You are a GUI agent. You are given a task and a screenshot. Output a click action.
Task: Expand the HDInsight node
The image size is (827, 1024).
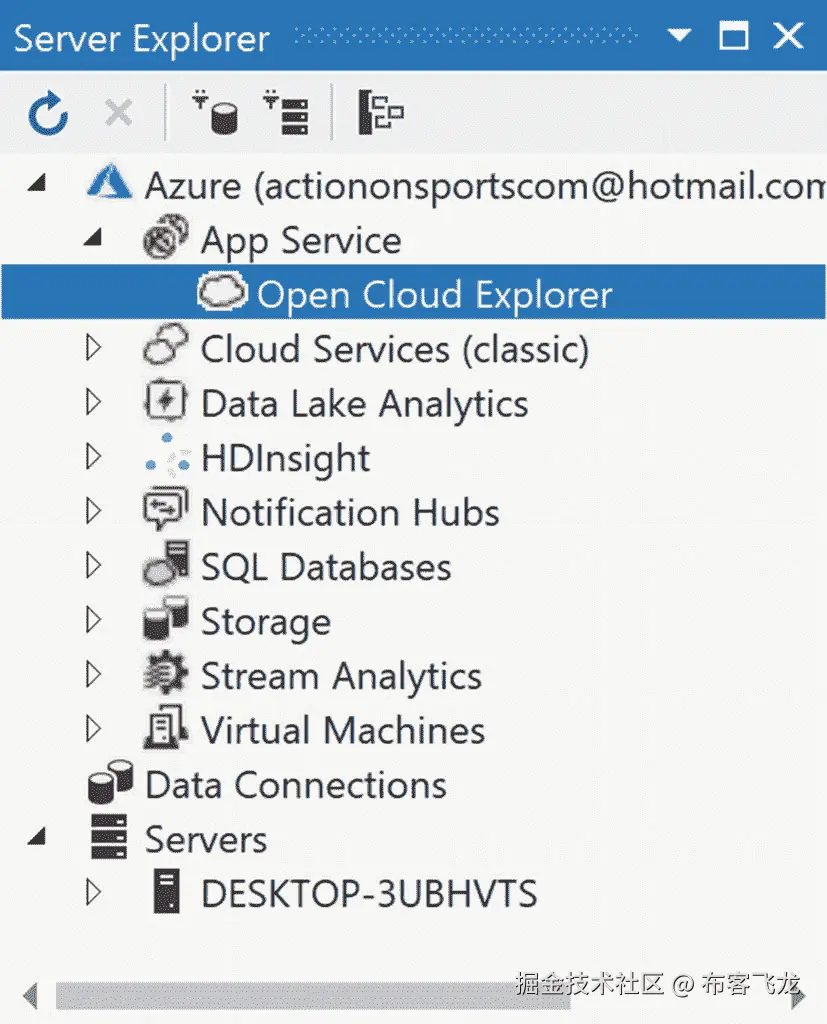(93, 456)
